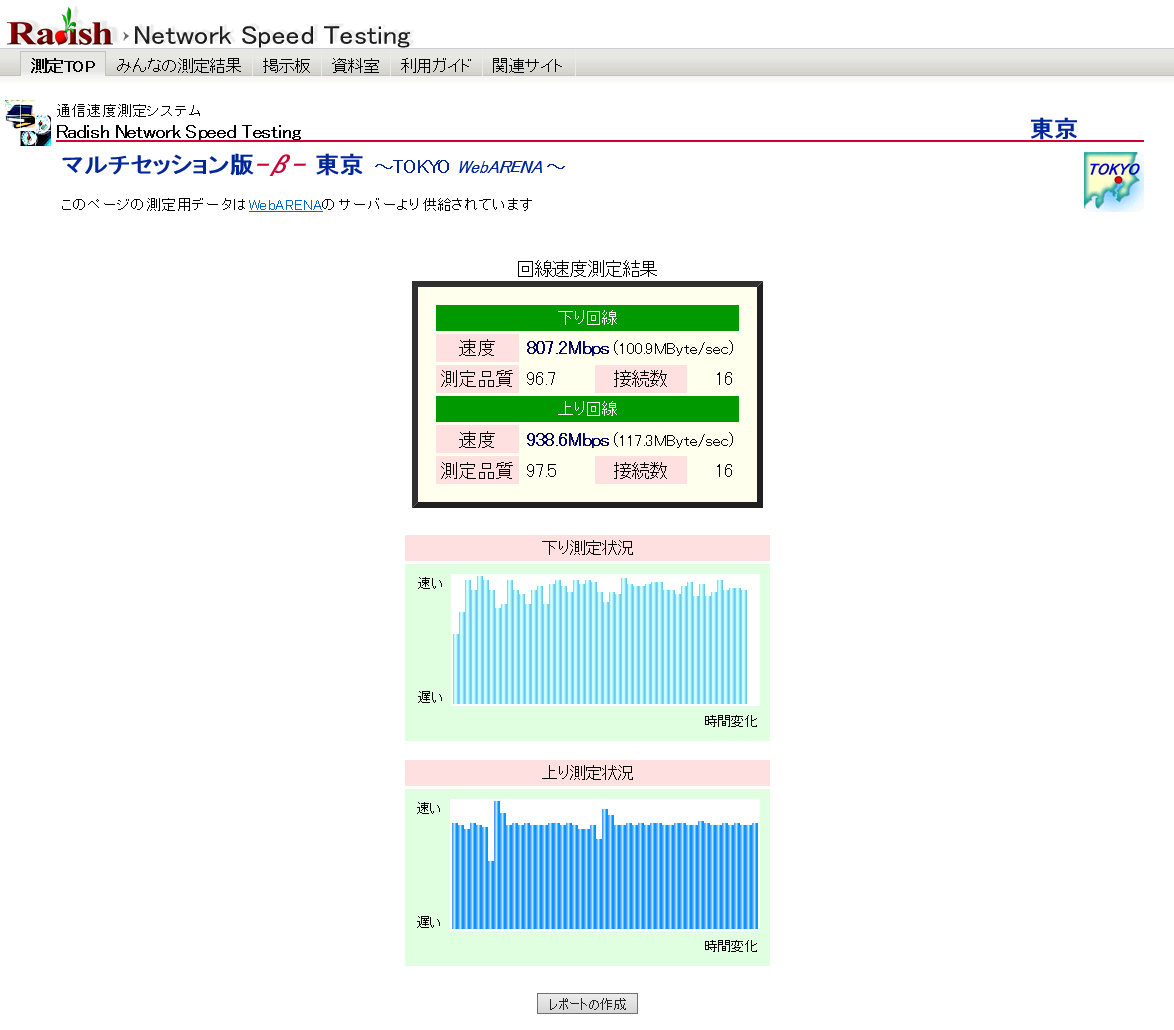
Task: Switch to みんなの測定結果 tab
Action: point(179,66)
